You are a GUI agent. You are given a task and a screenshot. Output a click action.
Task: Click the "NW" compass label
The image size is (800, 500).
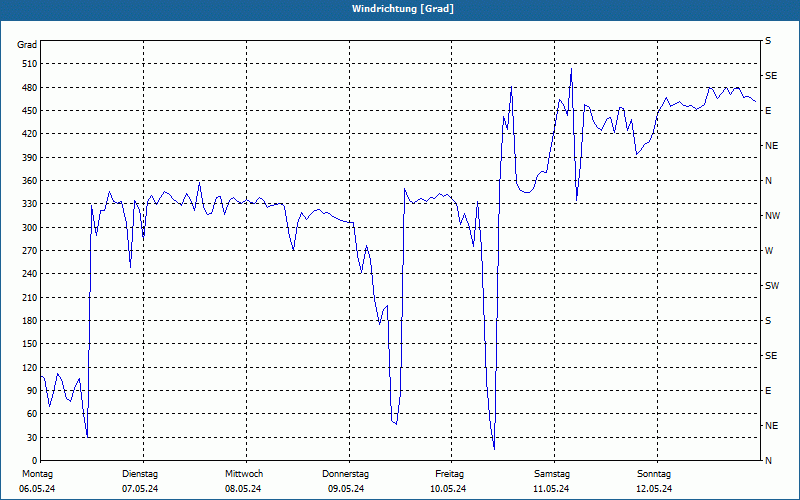click(x=772, y=216)
